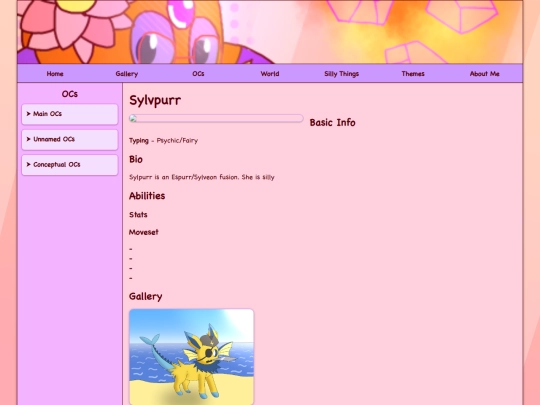This screenshot has height=405, width=540.
Task: Go to the Gallery nav page
Action: pyautogui.click(x=127, y=74)
